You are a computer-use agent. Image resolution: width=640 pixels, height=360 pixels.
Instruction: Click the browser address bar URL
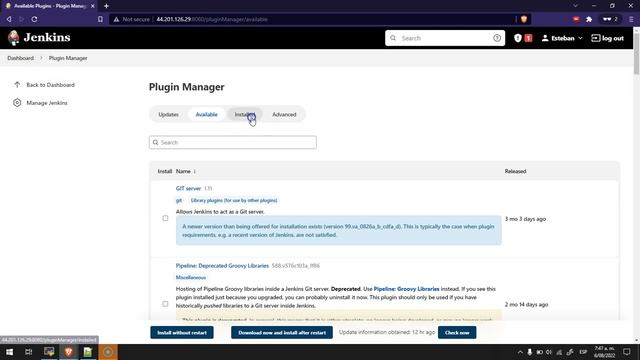tap(212, 19)
